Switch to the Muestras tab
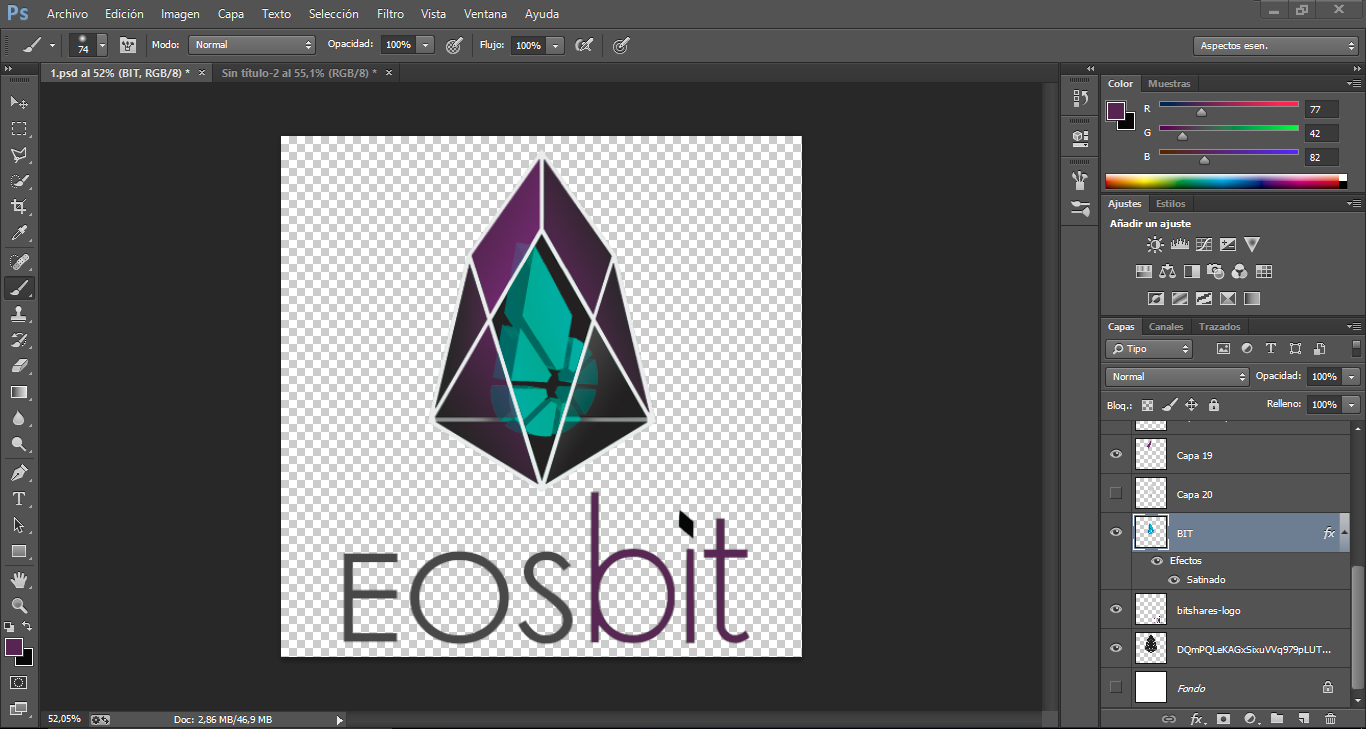This screenshot has height=729, width=1366. [1169, 84]
